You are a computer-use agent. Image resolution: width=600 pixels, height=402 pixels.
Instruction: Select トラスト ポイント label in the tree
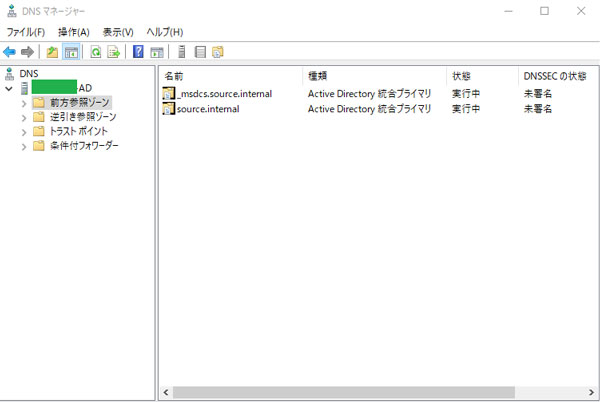[x=78, y=131]
